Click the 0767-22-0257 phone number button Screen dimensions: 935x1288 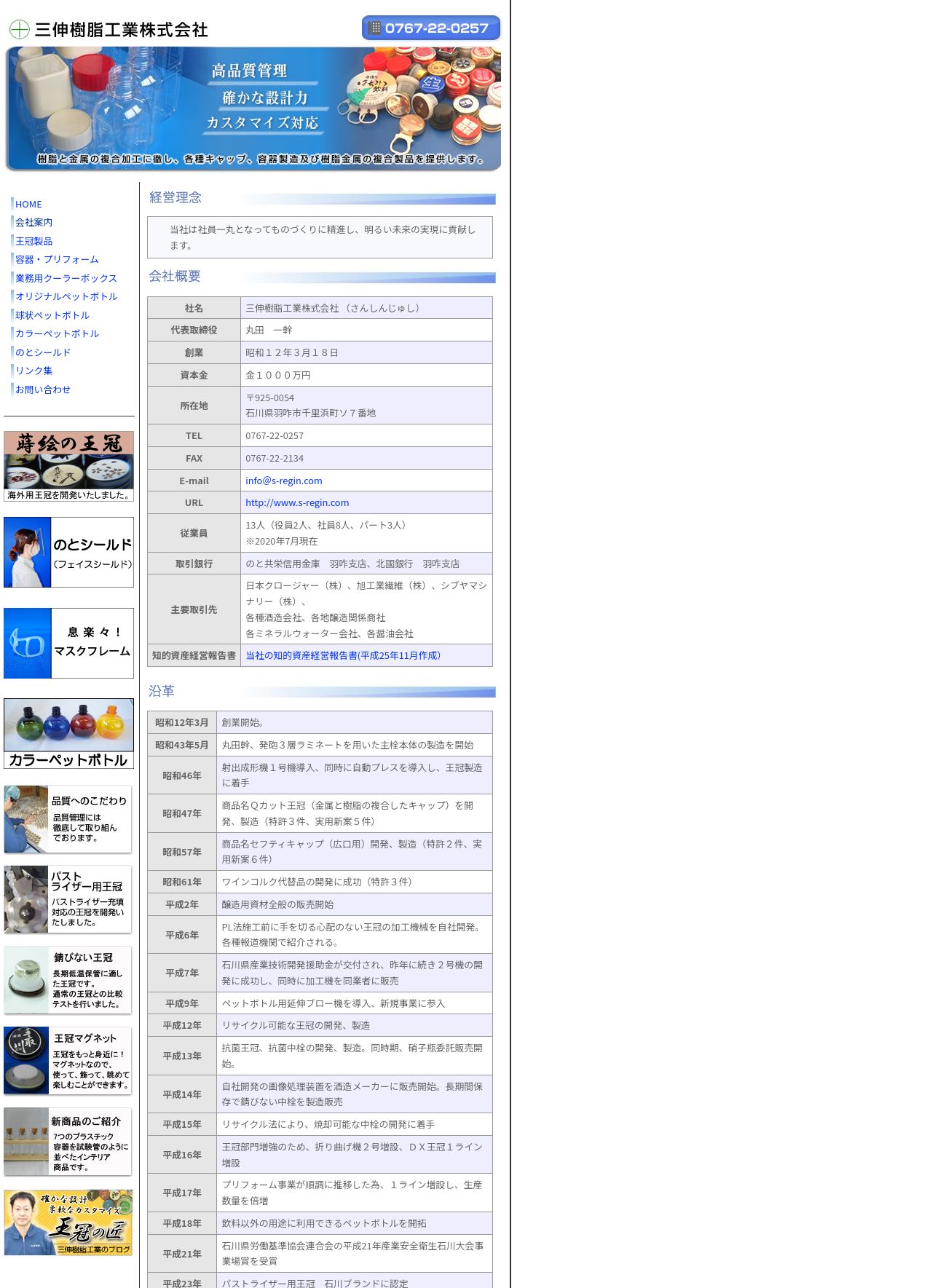click(x=431, y=28)
